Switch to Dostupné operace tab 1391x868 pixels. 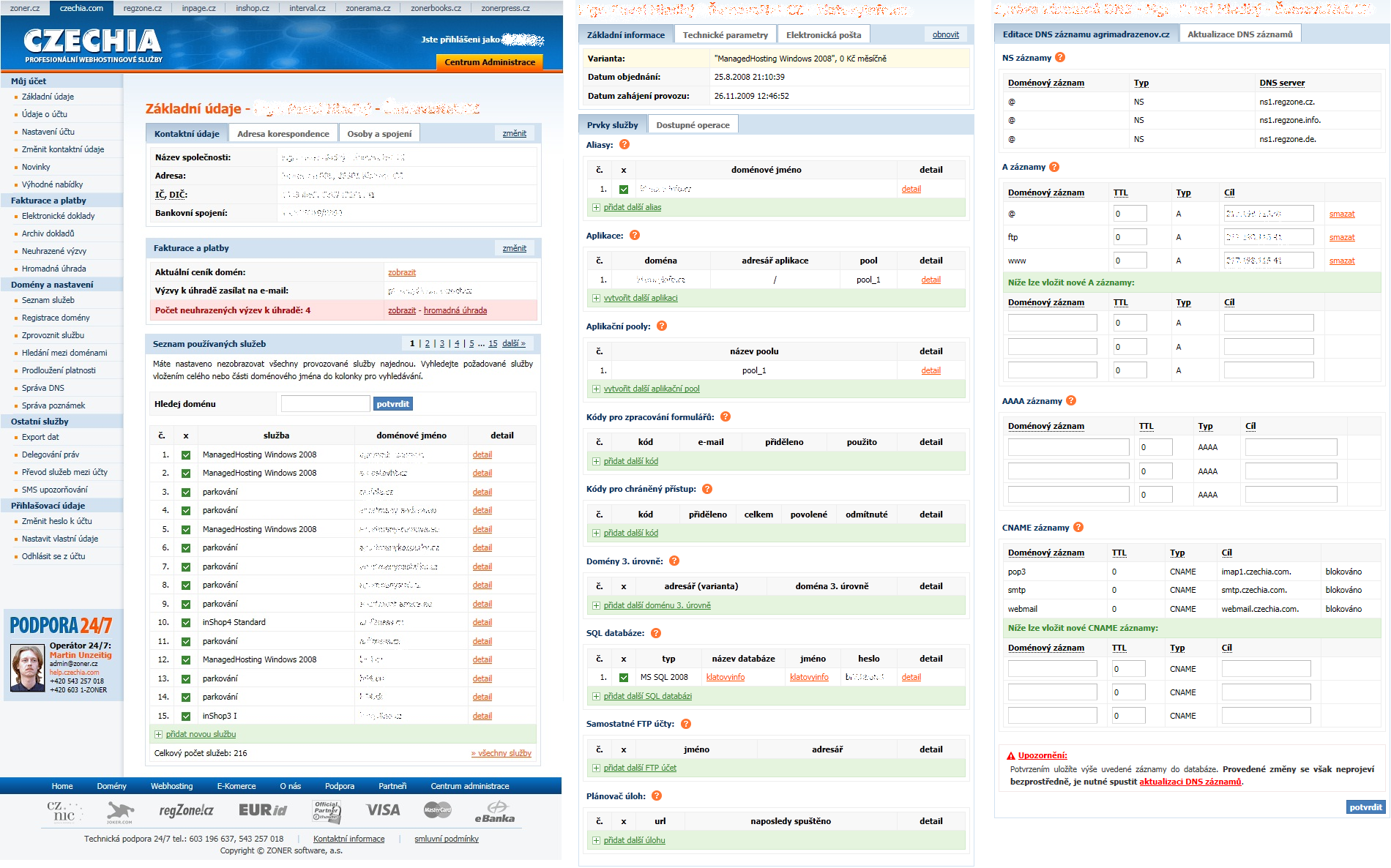tap(693, 125)
